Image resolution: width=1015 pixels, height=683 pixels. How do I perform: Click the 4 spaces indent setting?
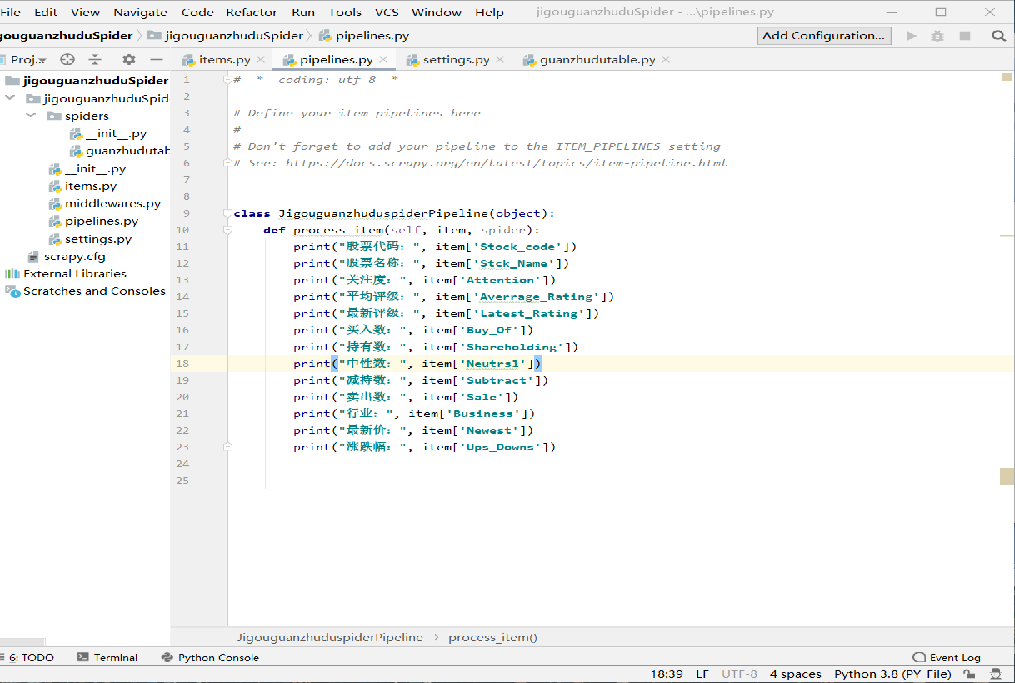(x=796, y=674)
